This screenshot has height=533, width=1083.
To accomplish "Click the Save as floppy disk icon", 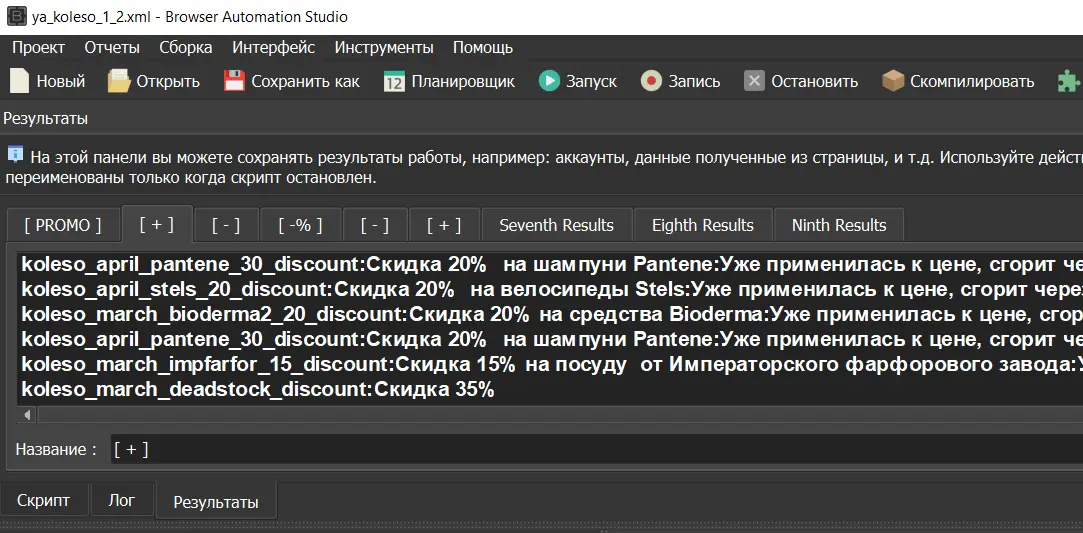I will [x=234, y=81].
